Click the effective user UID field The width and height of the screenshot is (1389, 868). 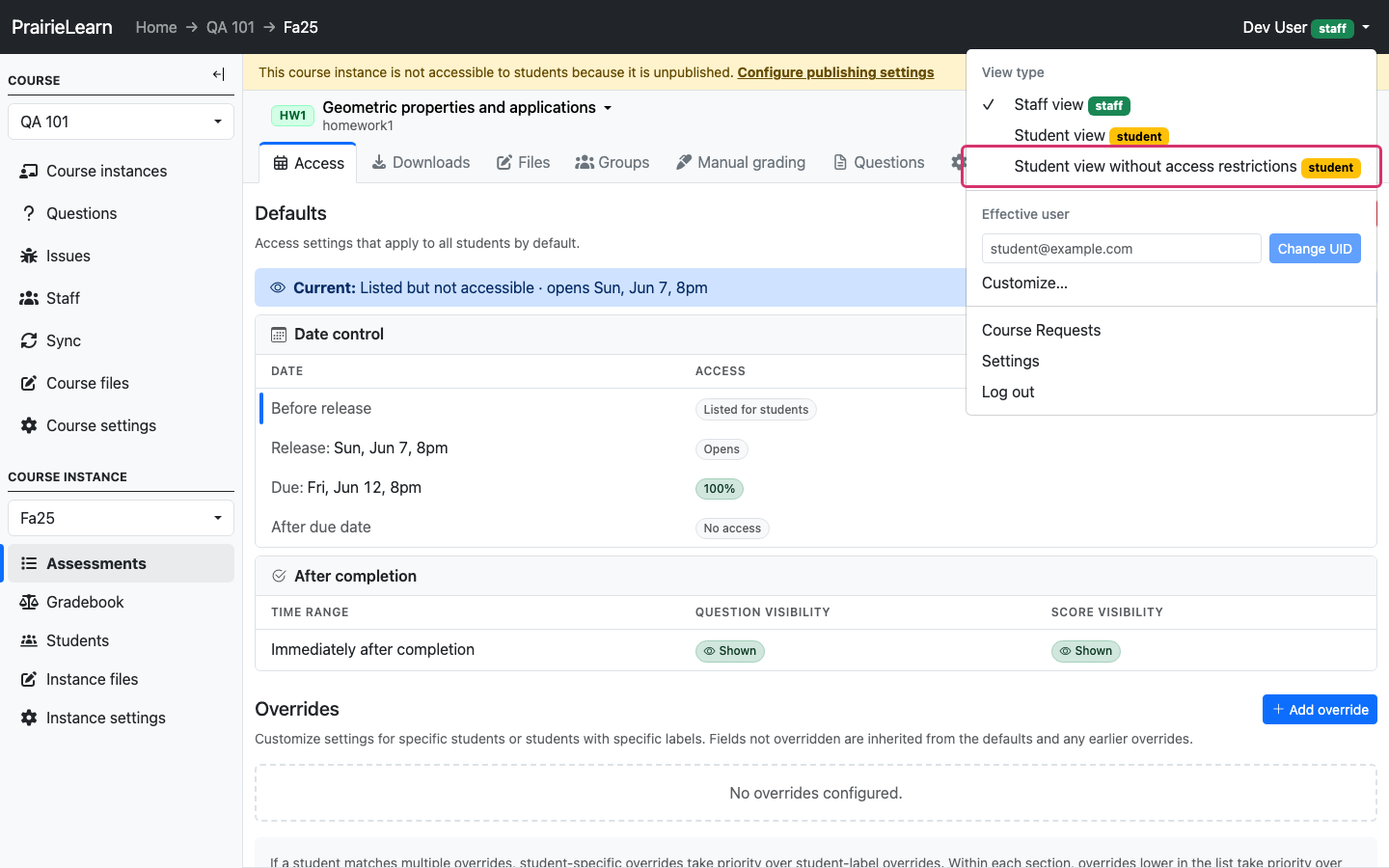(1121, 249)
